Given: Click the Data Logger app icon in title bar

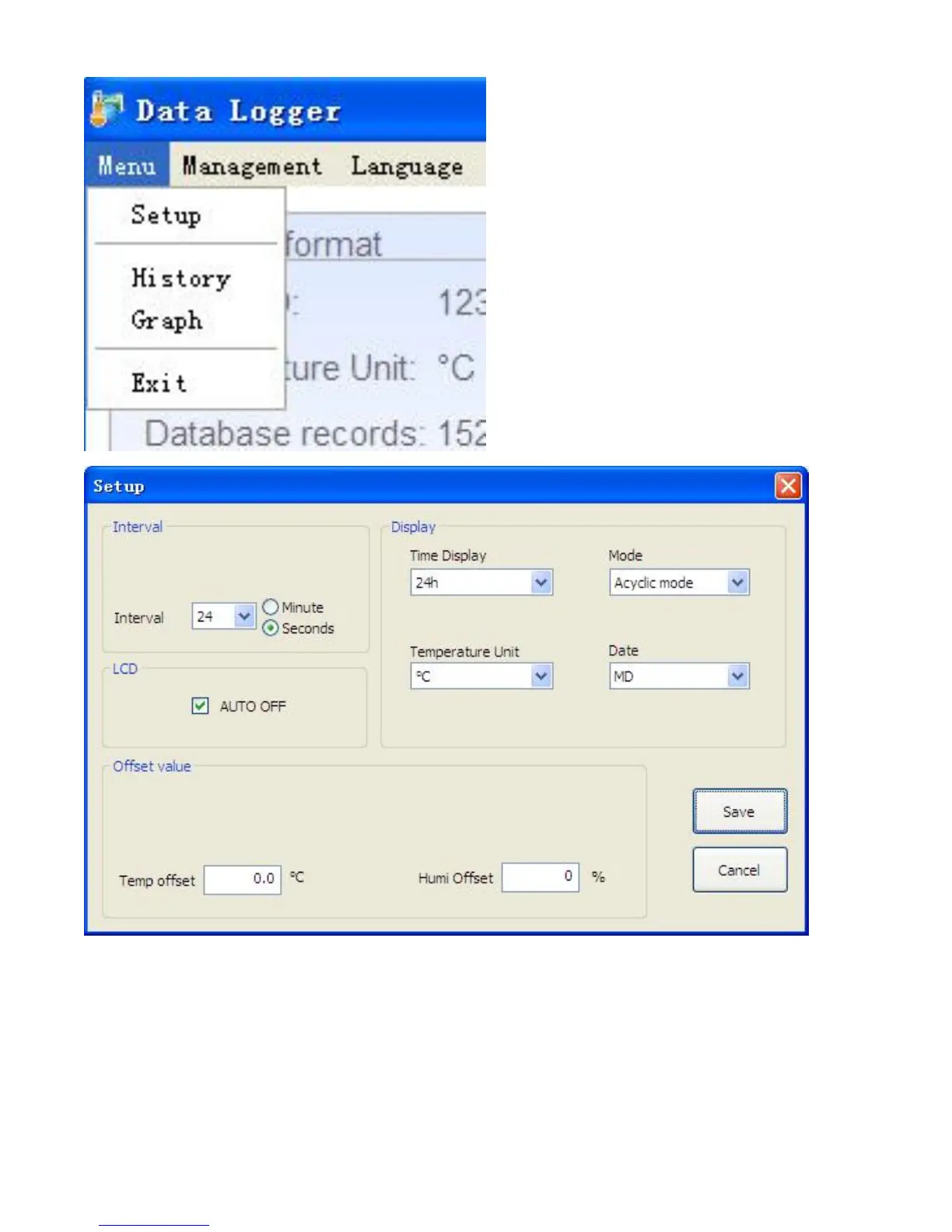Looking at the screenshot, I should [x=107, y=108].
